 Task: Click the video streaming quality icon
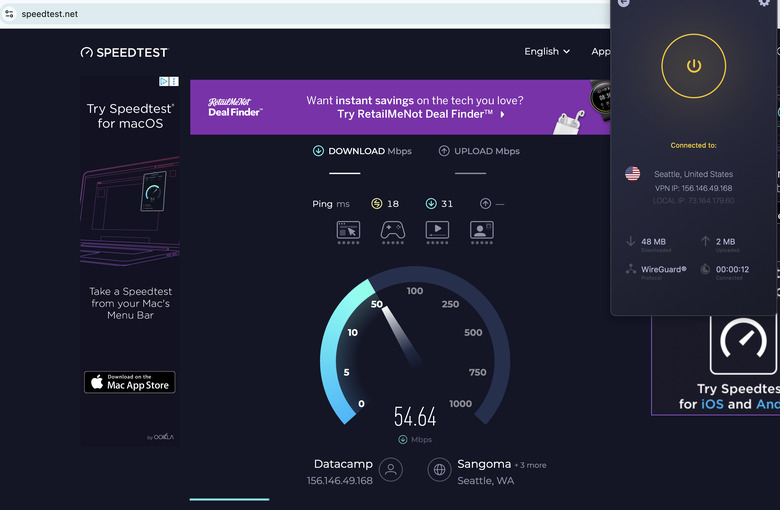pyautogui.click(x=437, y=232)
